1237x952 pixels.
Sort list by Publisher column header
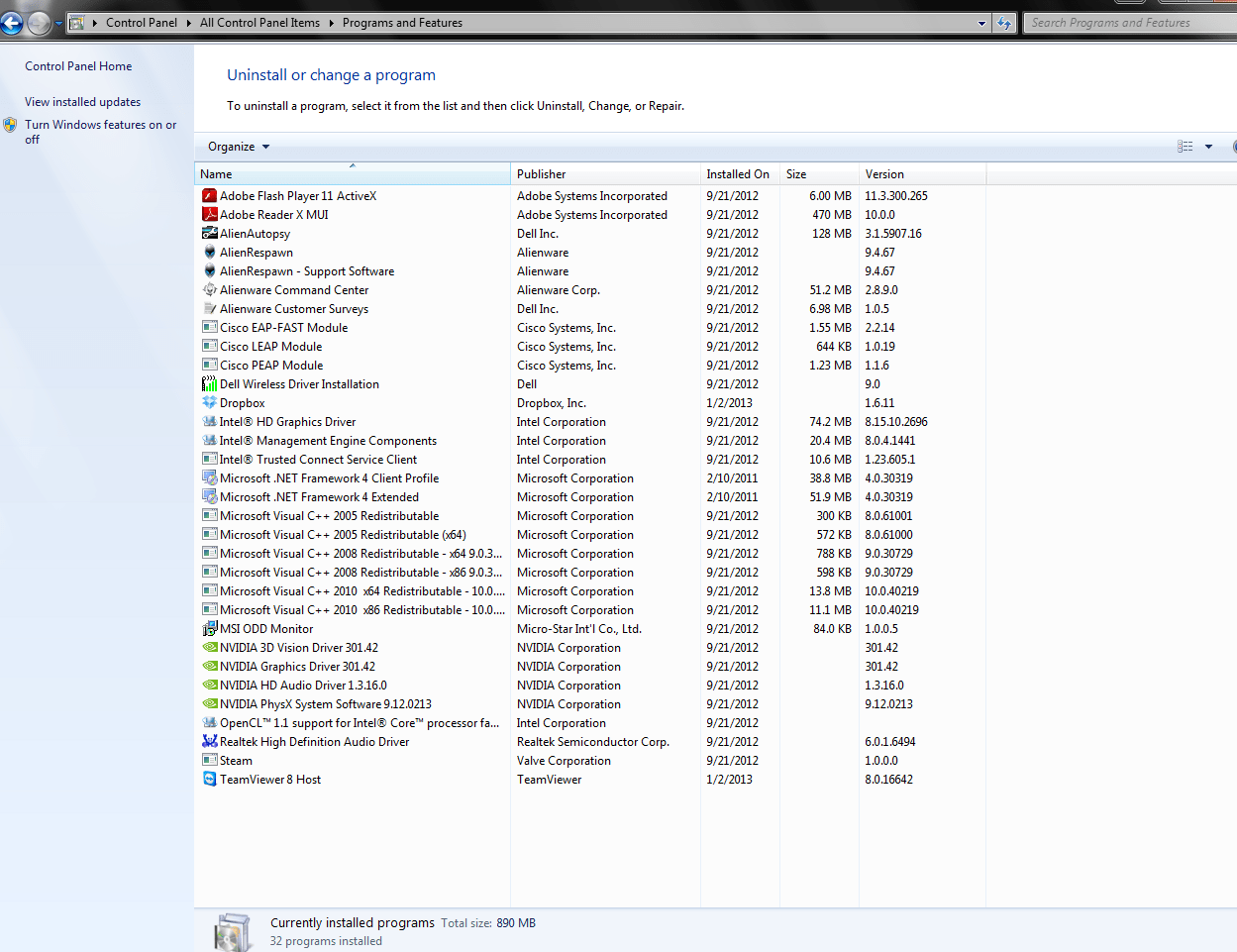click(x=605, y=174)
